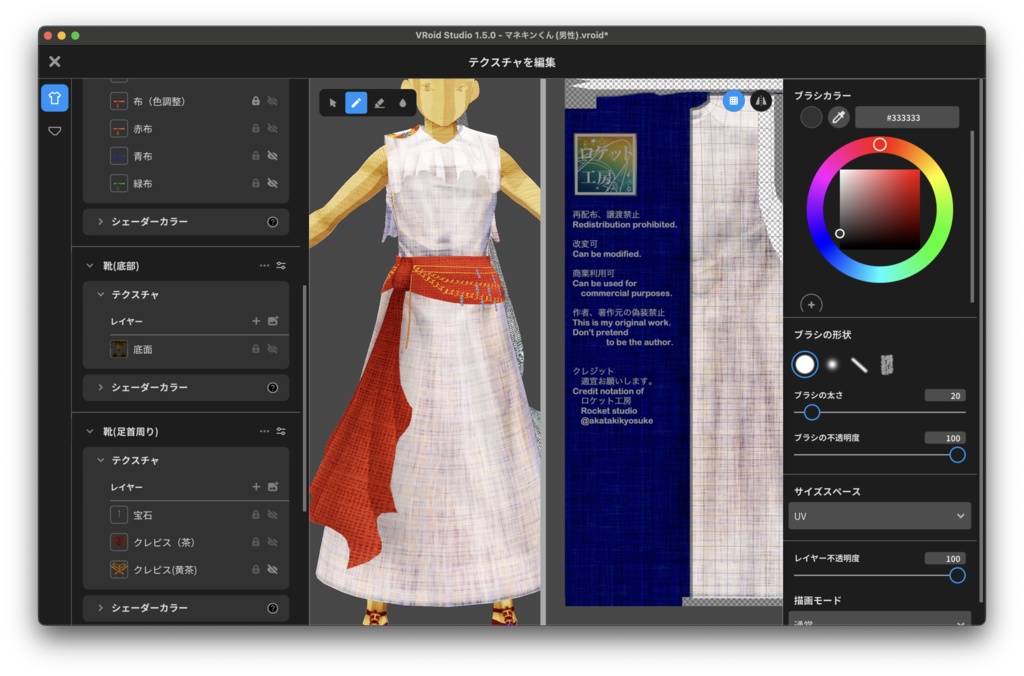Close the texture editor with the X button

coord(55,61)
